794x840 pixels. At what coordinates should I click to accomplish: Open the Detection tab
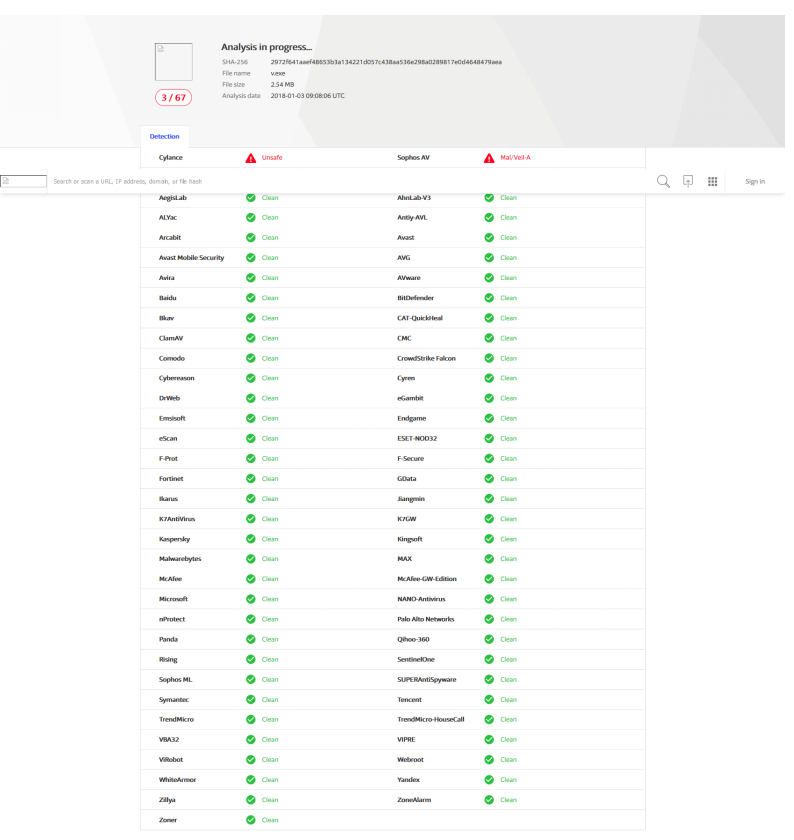pos(166,138)
